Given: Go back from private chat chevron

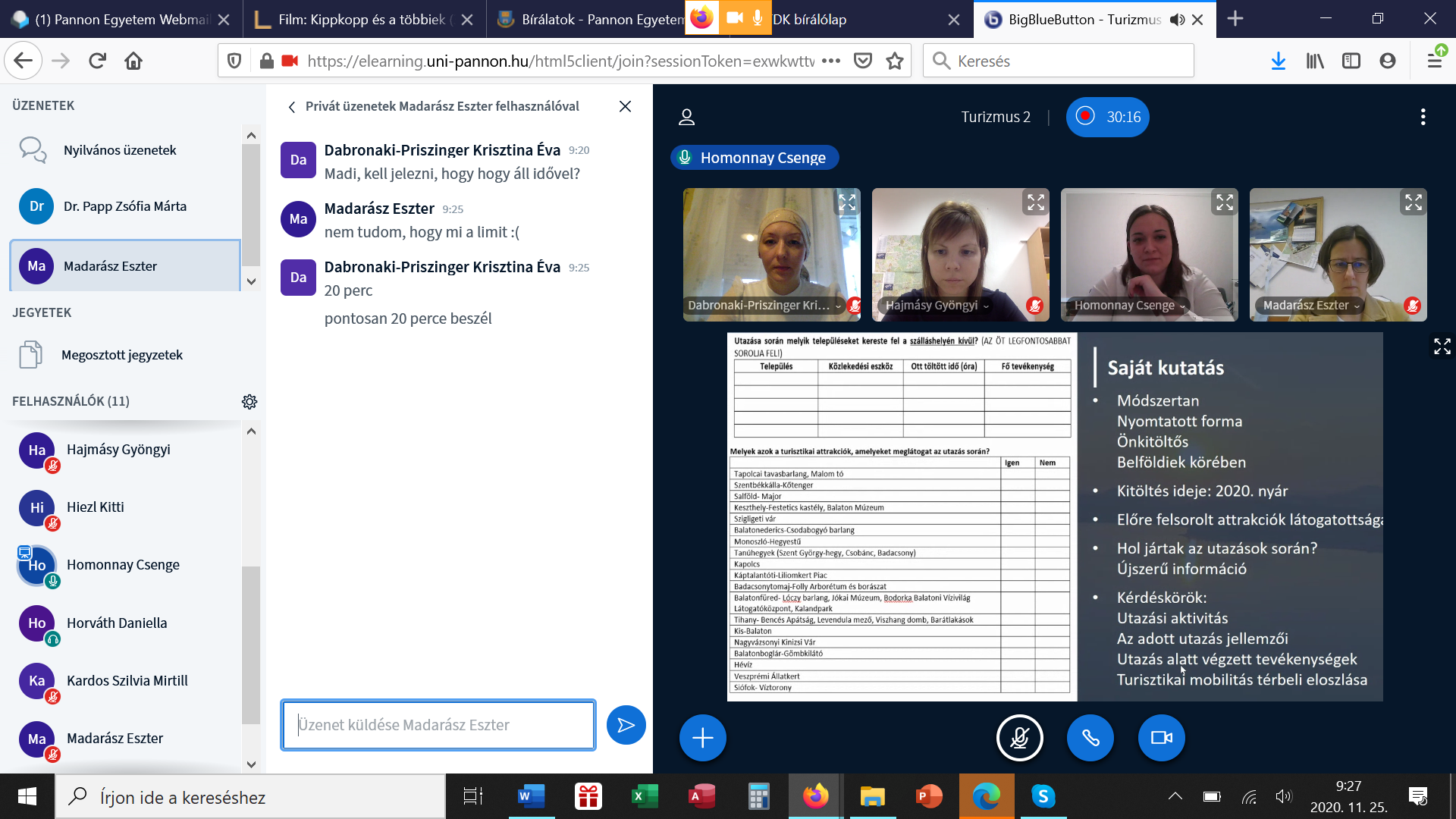Looking at the screenshot, I should click(292, 107).
